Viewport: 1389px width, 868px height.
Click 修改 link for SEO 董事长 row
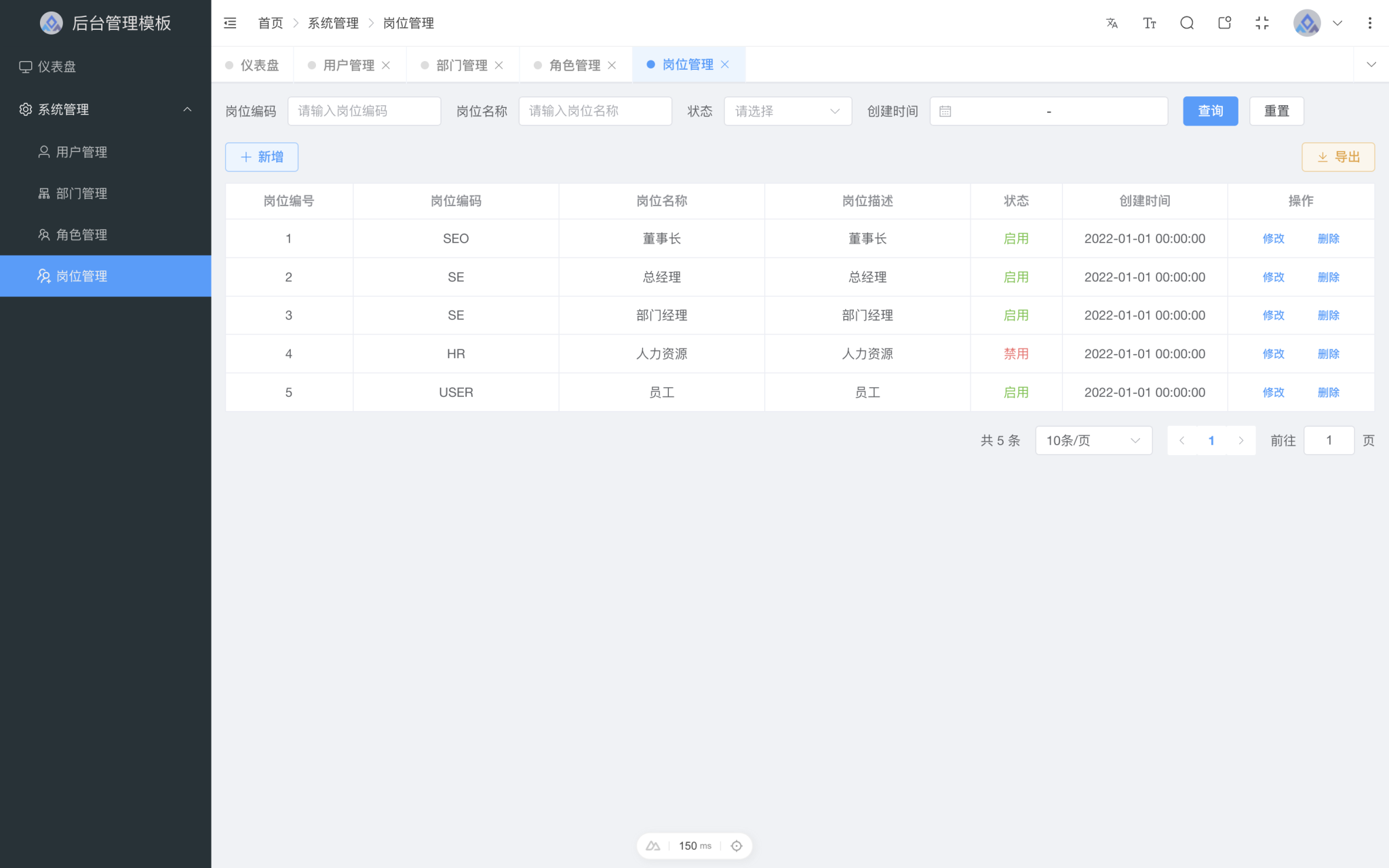[1273, 238]
